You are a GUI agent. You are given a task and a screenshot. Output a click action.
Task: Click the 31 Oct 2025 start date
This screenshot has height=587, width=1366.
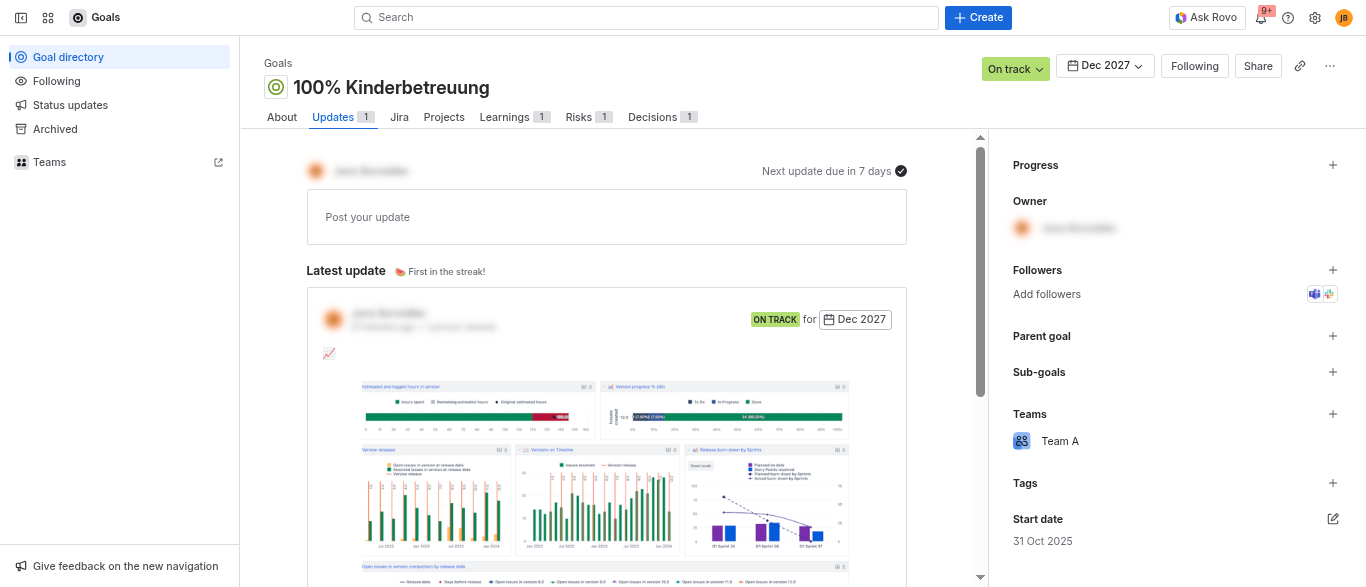[1043, 541]
